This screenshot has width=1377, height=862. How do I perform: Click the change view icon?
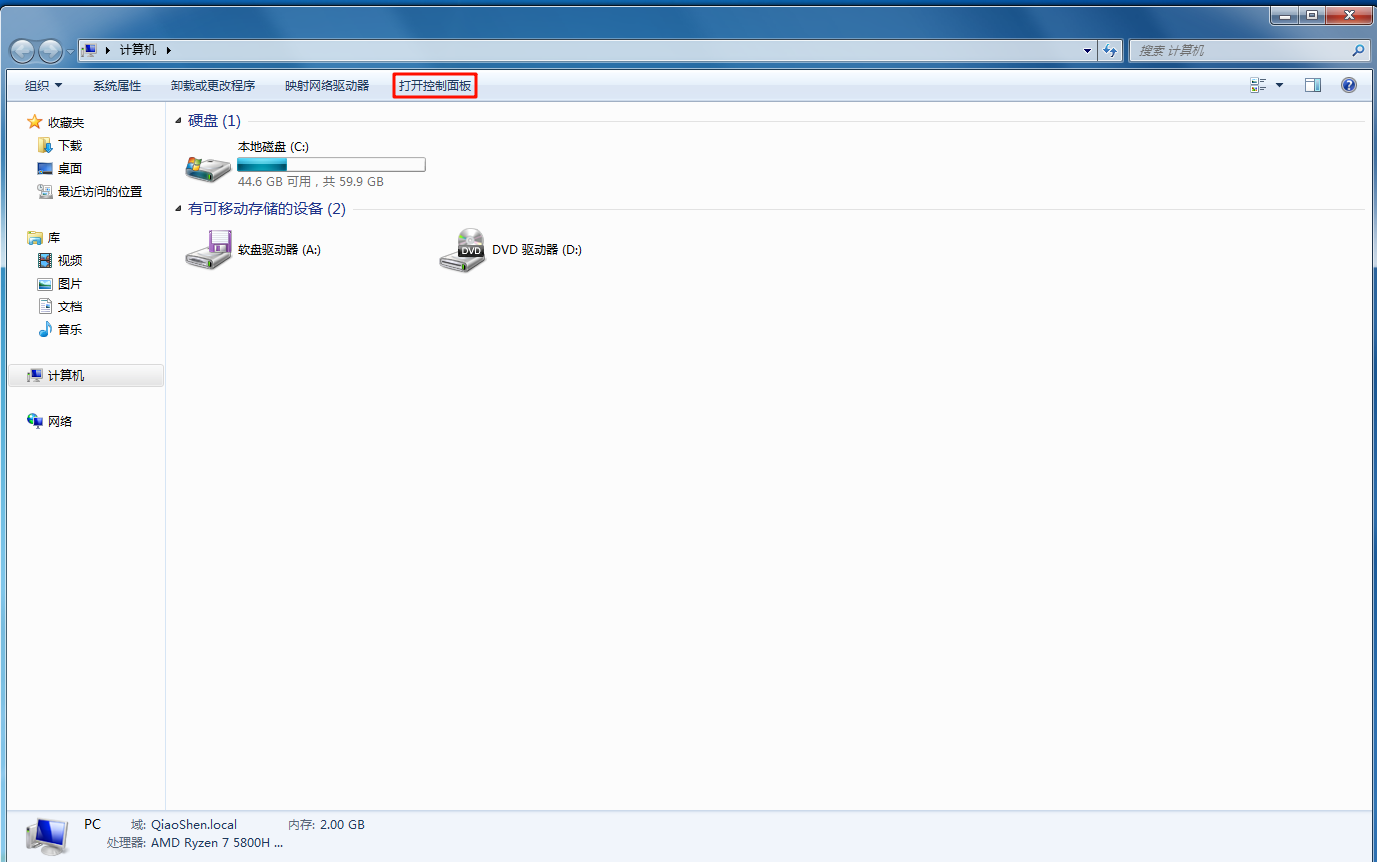click(x=1258, y=86)
